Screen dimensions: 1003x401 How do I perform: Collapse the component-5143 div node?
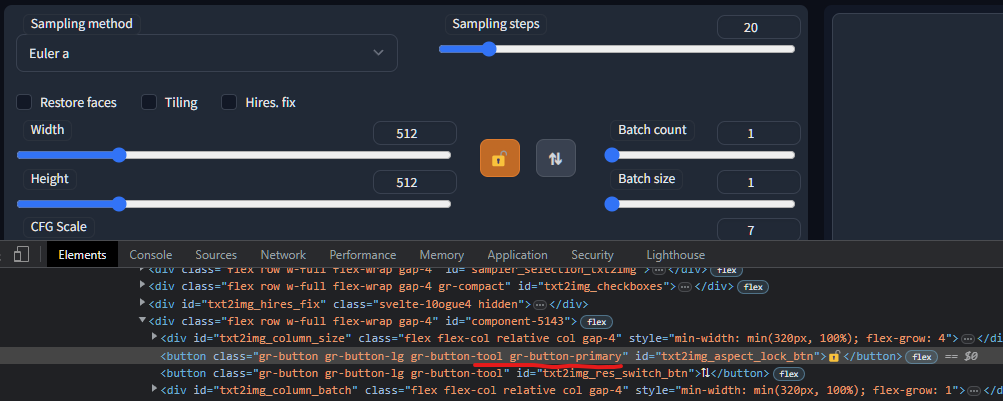143,321
